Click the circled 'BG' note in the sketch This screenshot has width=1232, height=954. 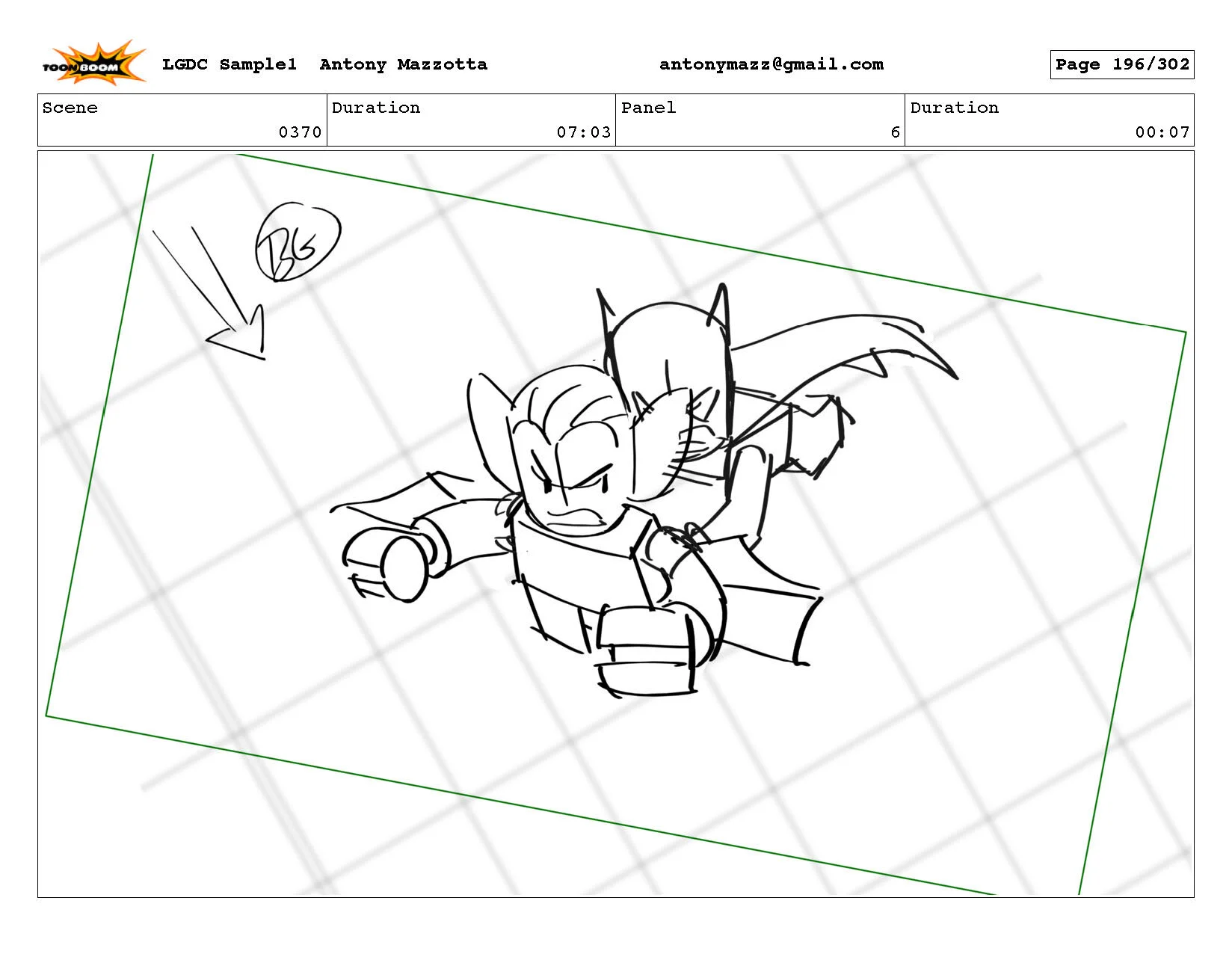(x=298, y=241)
